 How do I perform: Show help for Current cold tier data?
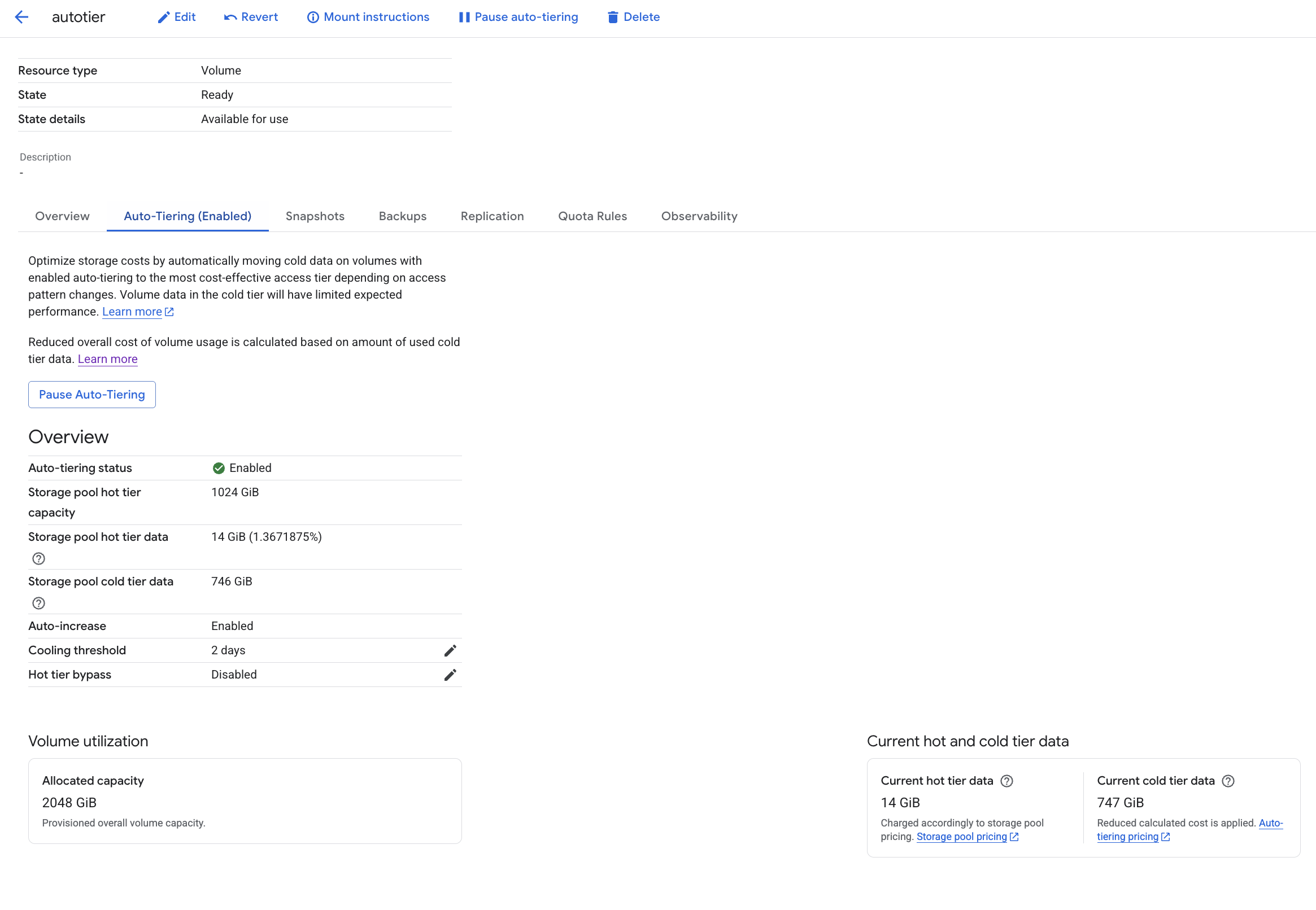(x=1228, y=781)
